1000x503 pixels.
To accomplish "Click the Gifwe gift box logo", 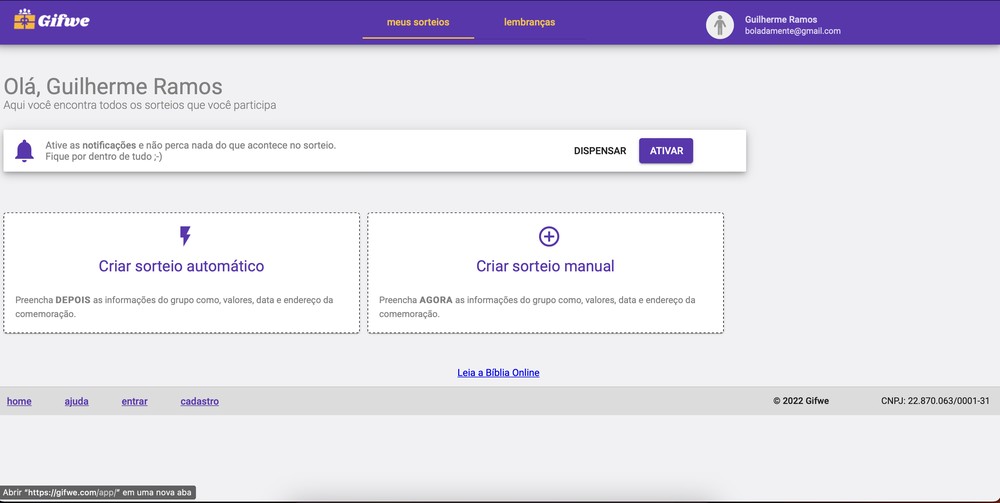I will point(24,20).
